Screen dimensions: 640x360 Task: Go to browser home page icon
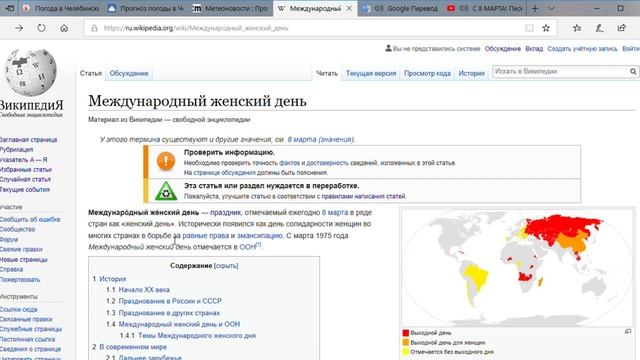click(x=64, y=28)
